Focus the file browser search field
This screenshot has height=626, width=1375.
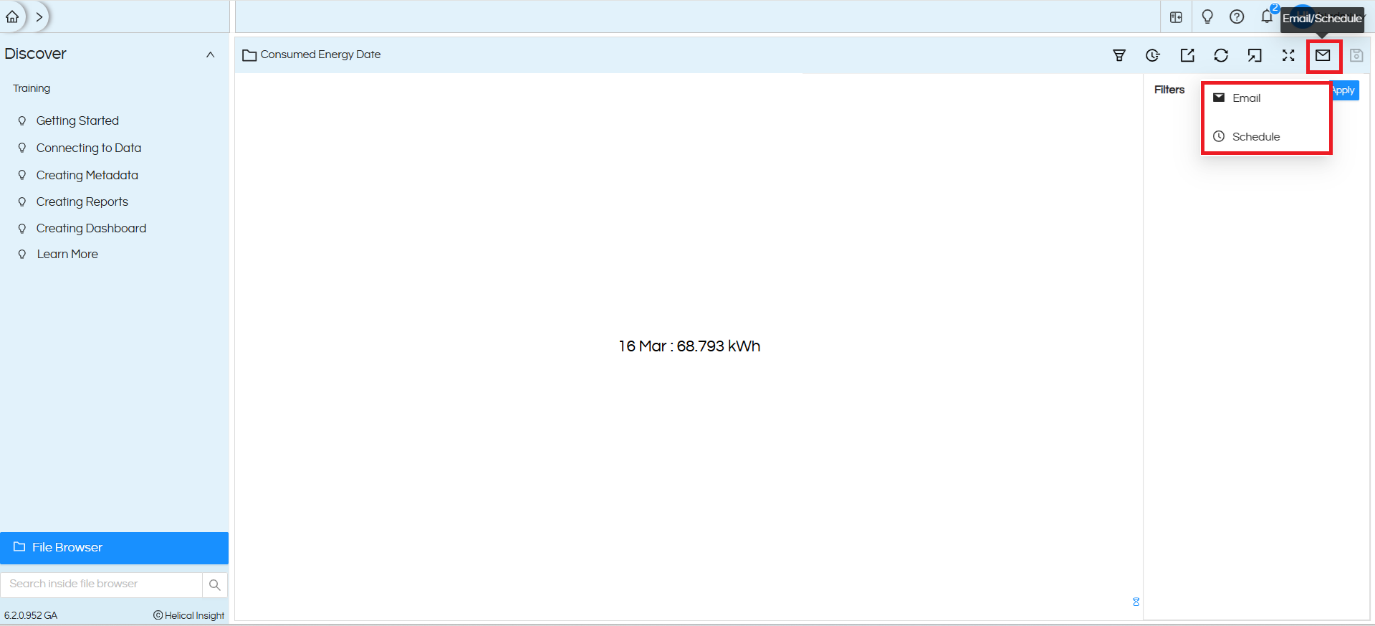[x=101, y=584]
